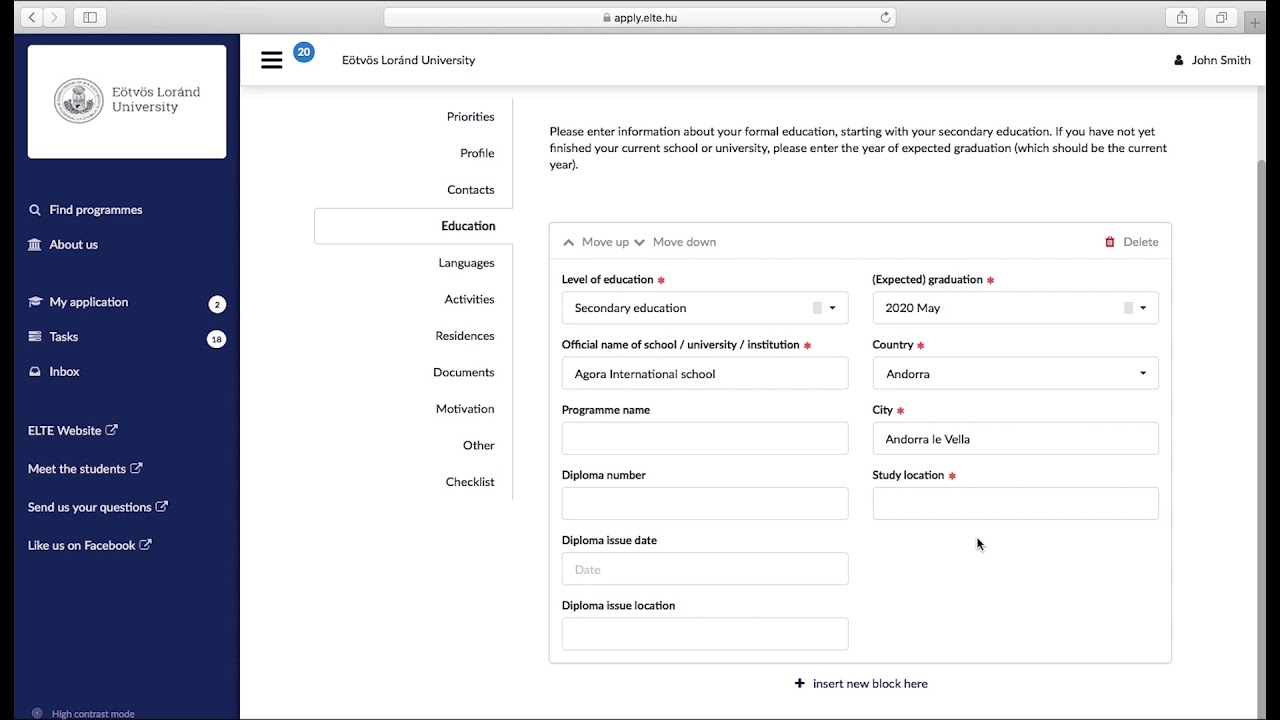Image resolution: width=1280 pixels, height=720 pixels.
Task: Click the About us building icon
Action: pos(35,244)
